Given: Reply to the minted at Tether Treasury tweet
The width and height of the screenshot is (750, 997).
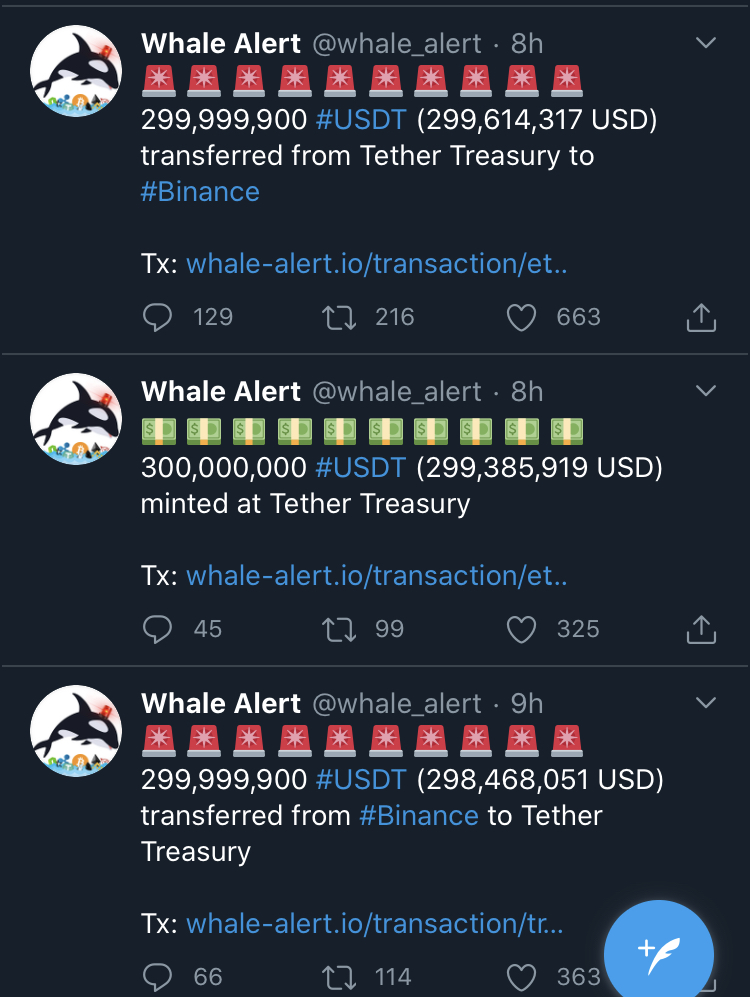Looking at the screenshot, I should (x=157, y=629).
